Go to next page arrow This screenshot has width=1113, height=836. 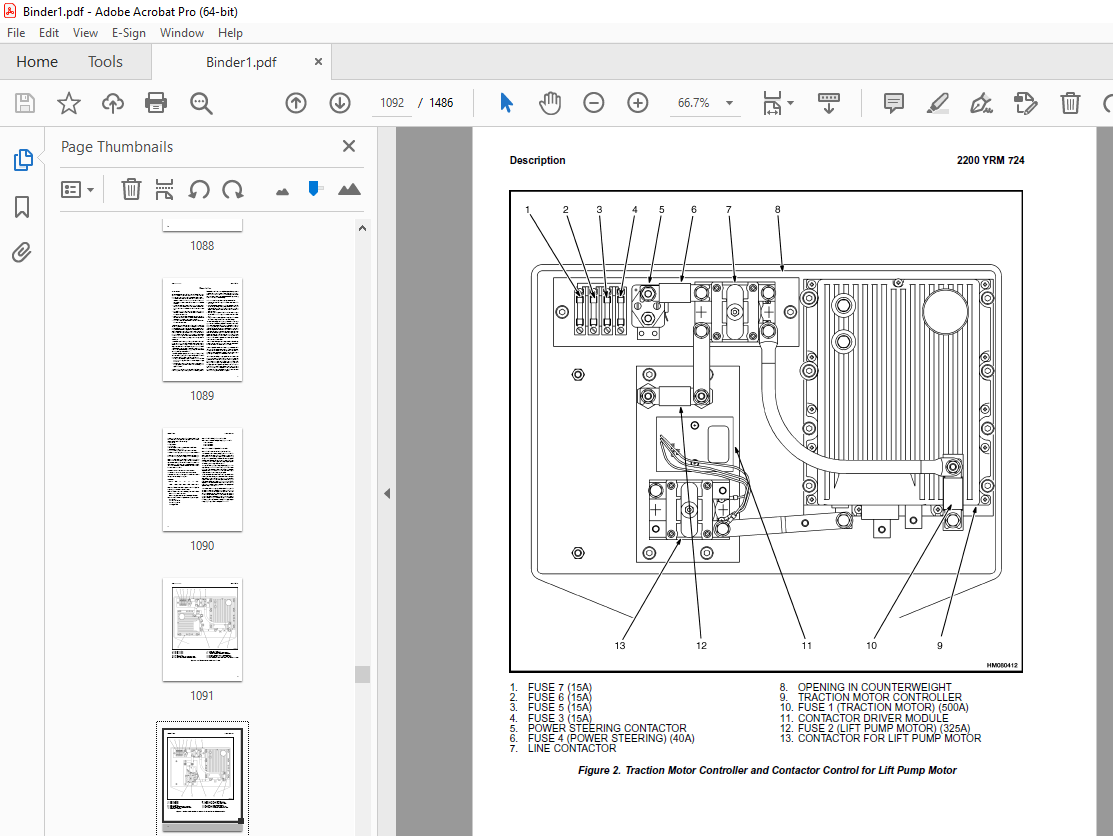click(x=340, y=103)
